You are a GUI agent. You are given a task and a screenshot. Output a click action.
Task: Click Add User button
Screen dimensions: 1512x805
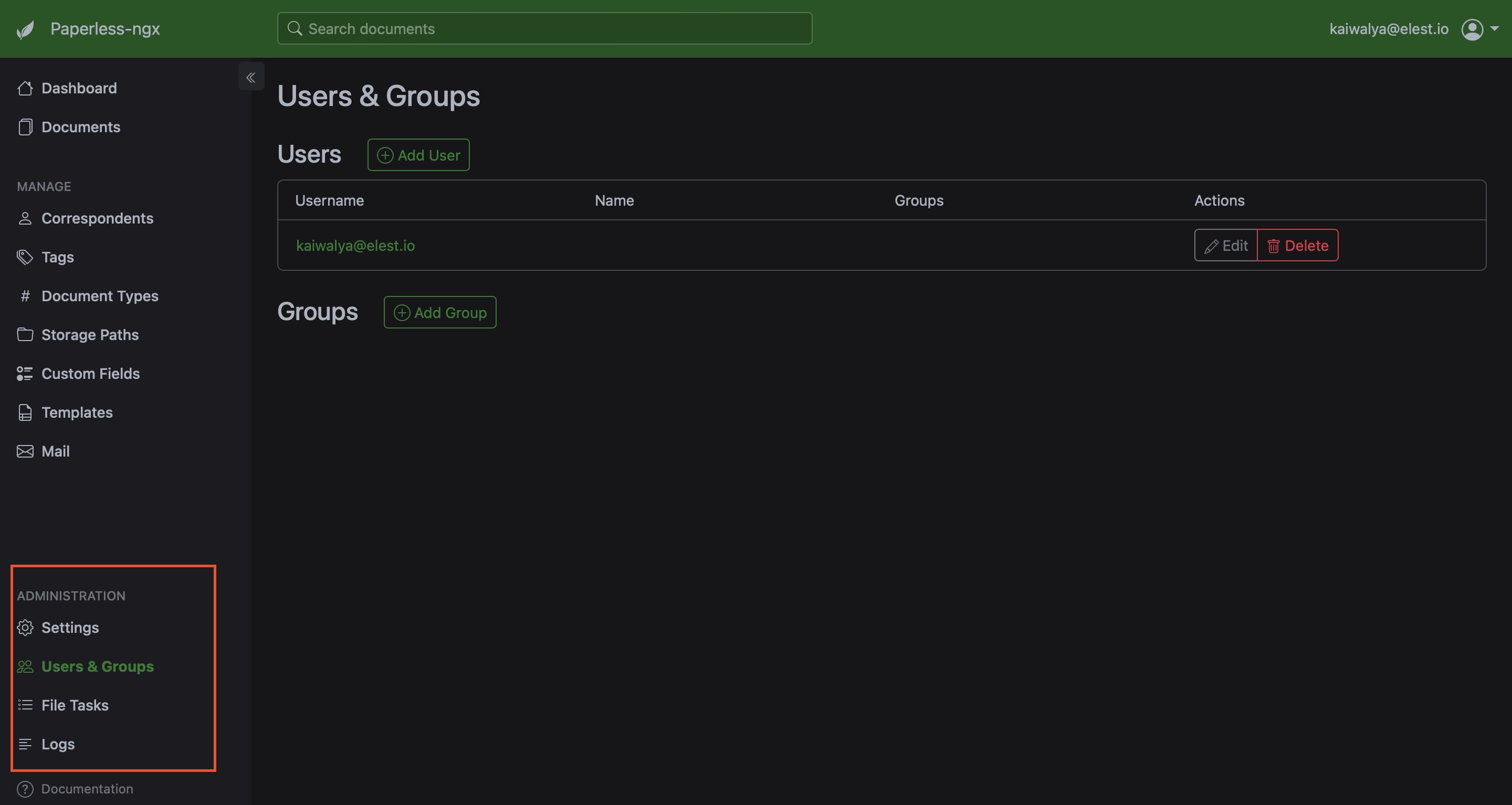pyautogui.click(x=418, y=154)
